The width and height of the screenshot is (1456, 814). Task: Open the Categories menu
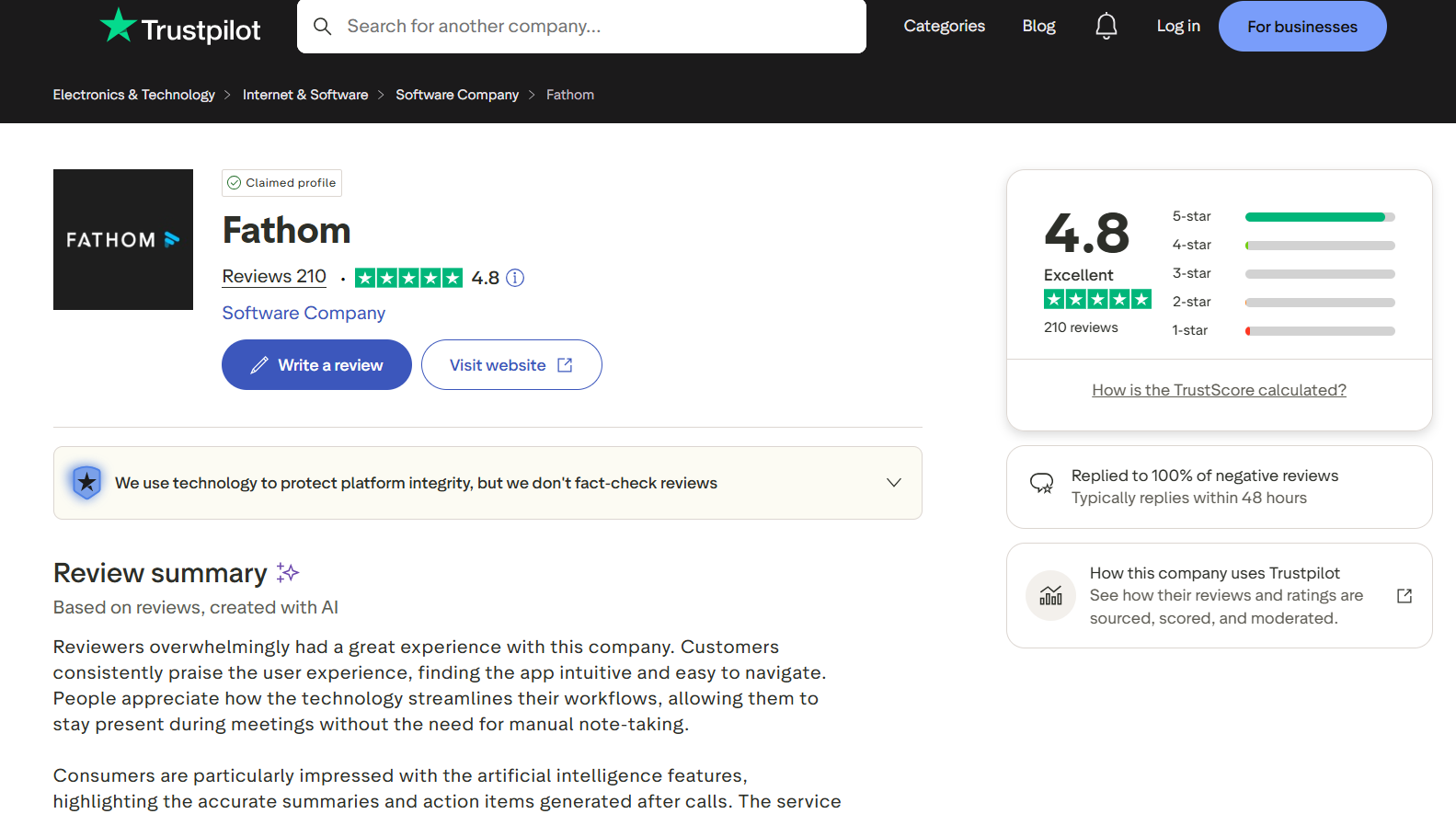tap(944, 27)
